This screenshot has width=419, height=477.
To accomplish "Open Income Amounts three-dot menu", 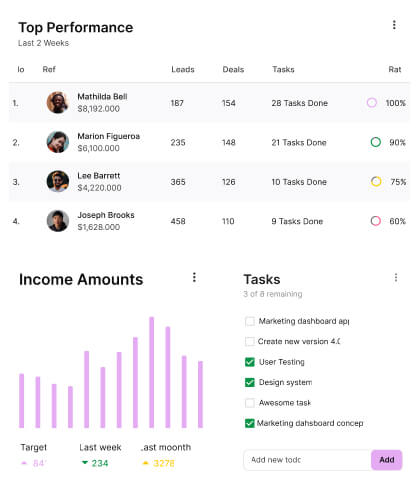I will tap(194, 277).
